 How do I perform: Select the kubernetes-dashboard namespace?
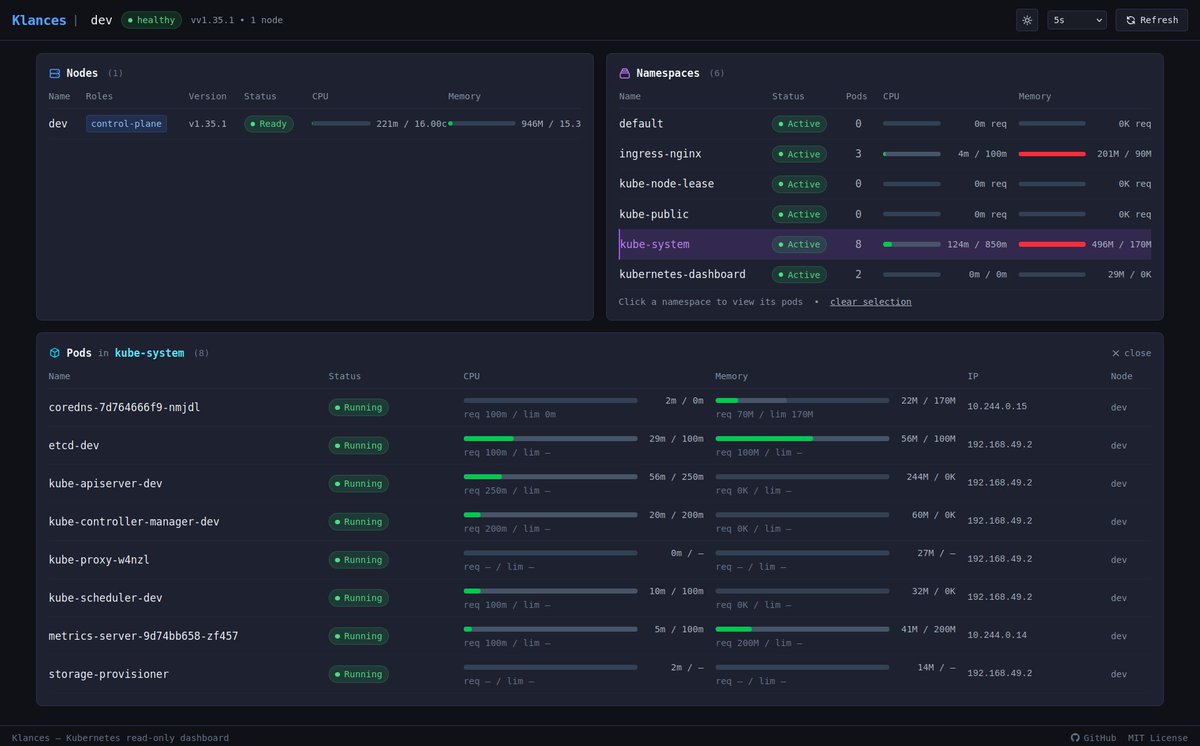tap(885, 274)
